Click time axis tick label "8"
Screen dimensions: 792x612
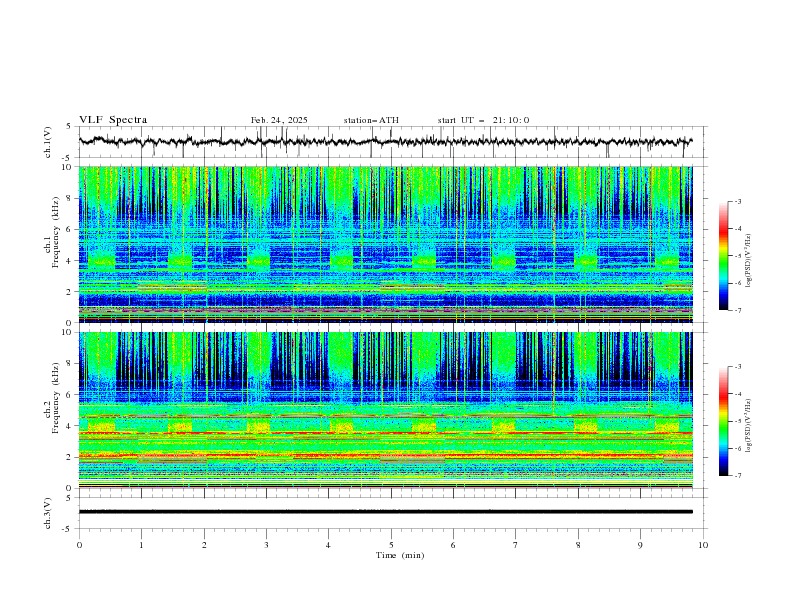click(x=578, y=545)
